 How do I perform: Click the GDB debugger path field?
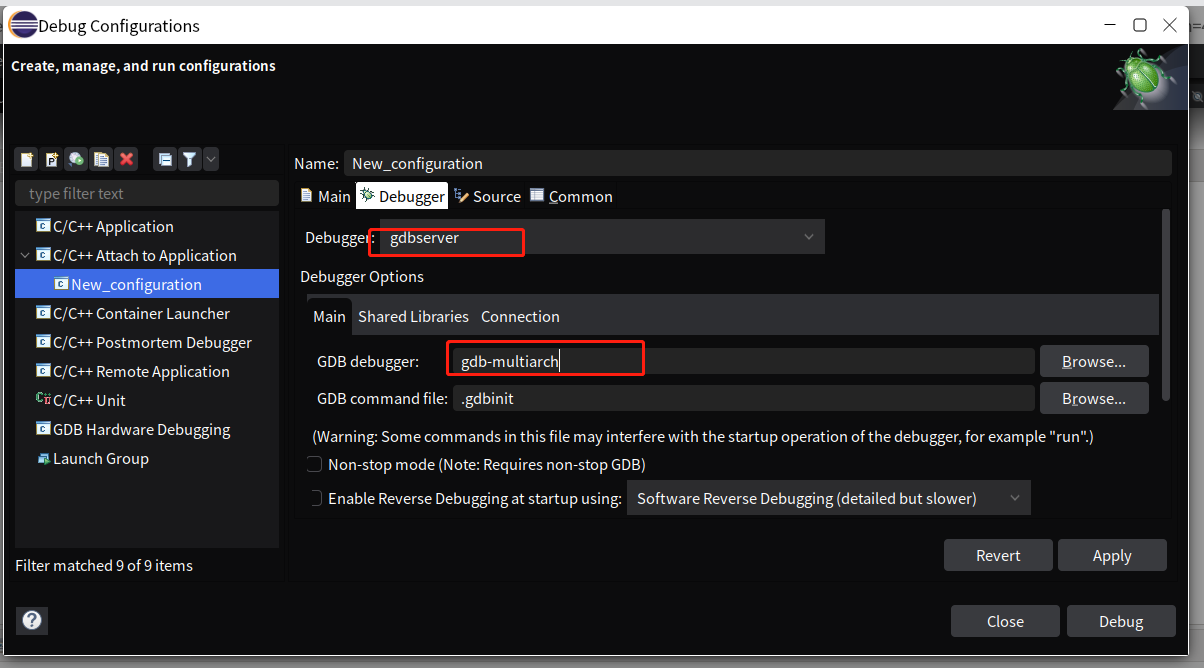744,361
